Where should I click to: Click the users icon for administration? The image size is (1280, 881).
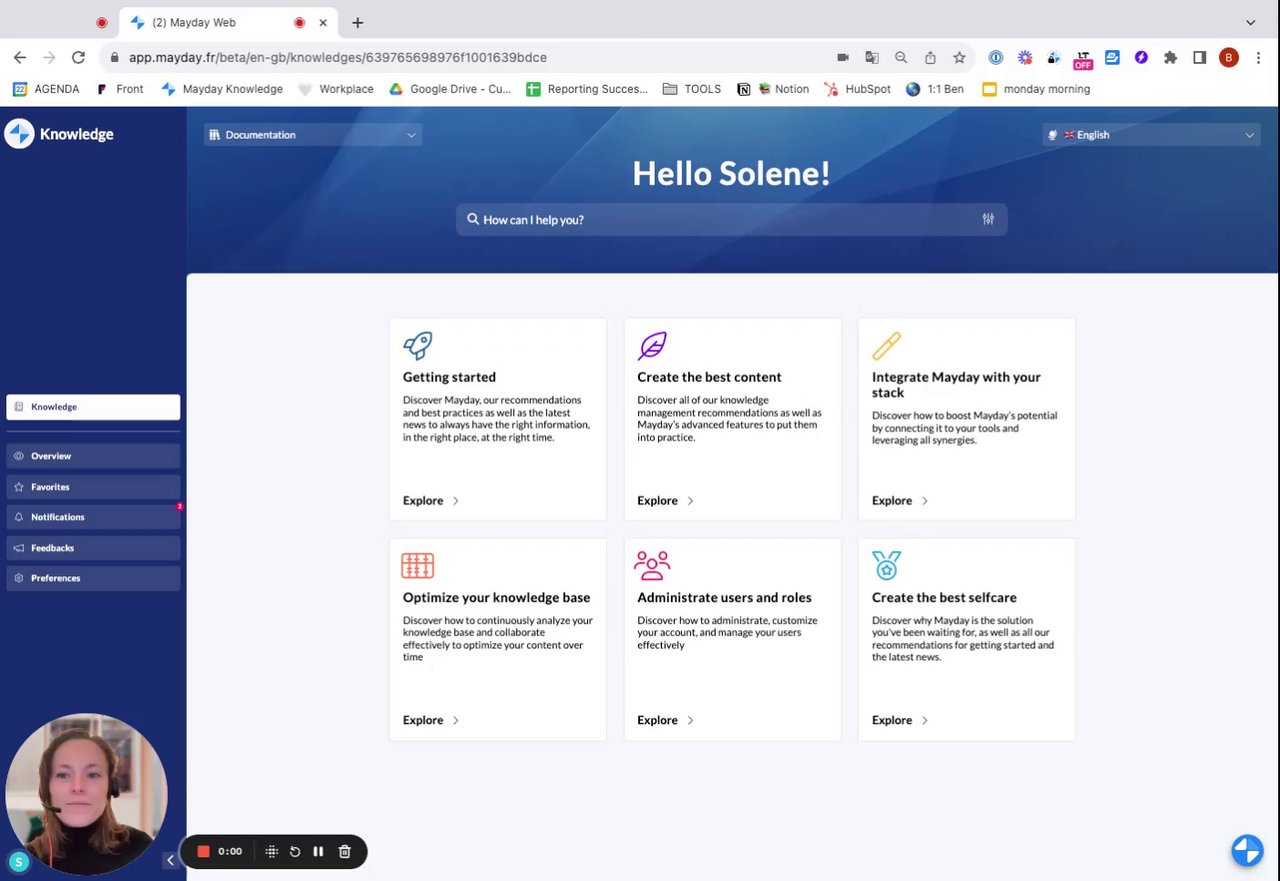pyautogui.click(x=652, y=566)
